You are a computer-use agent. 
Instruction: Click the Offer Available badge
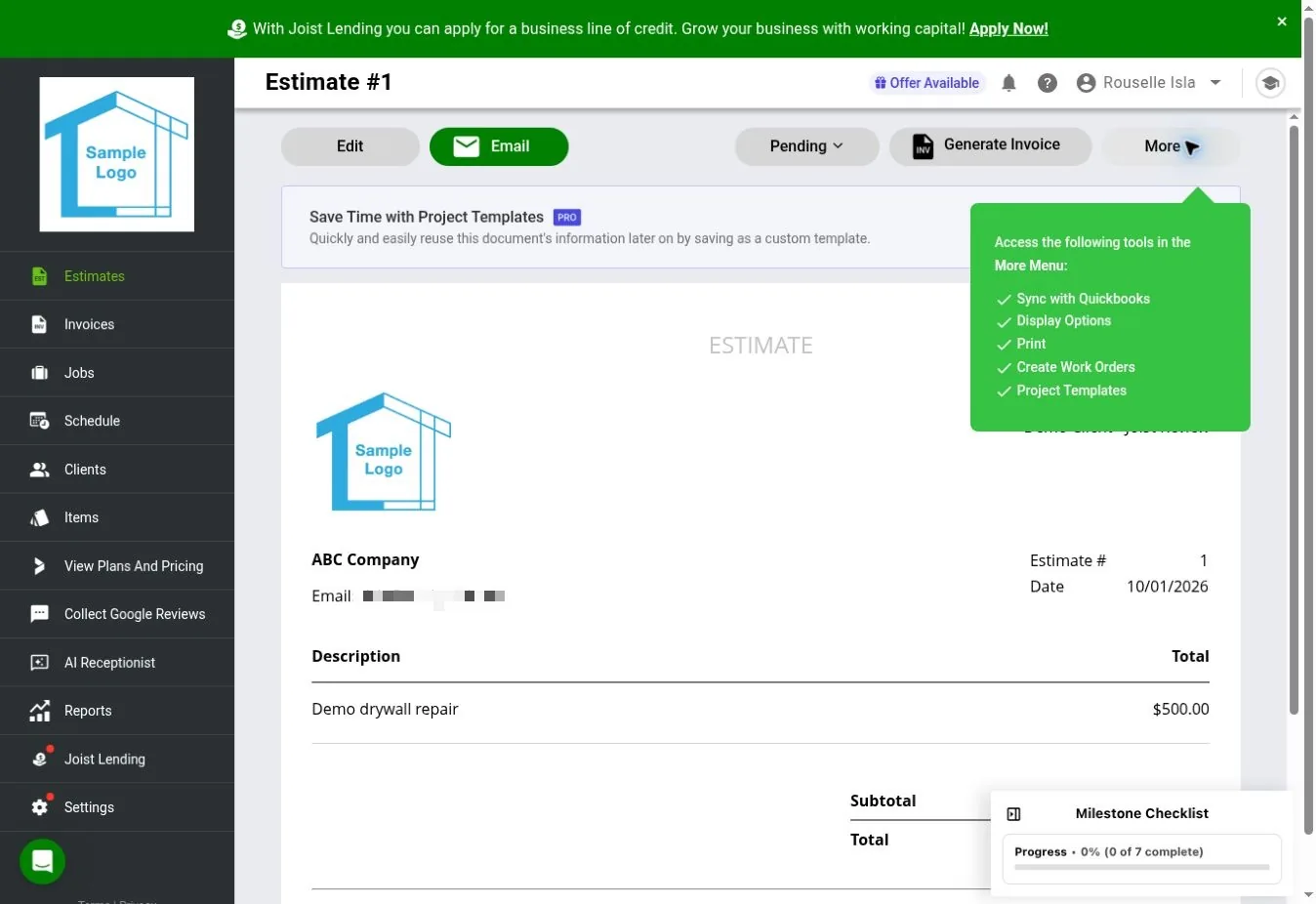point(926,83)
